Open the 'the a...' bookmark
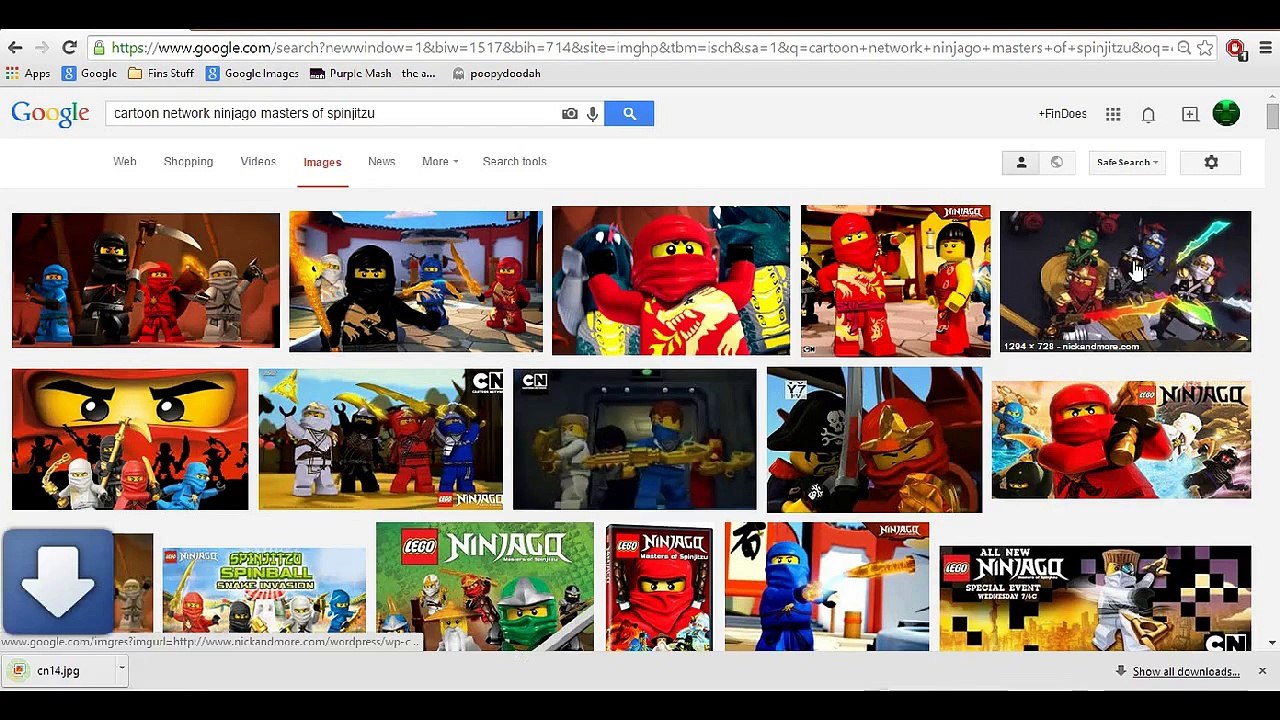The width and height of the screenshot is (1280, 720). coord(418,73)
